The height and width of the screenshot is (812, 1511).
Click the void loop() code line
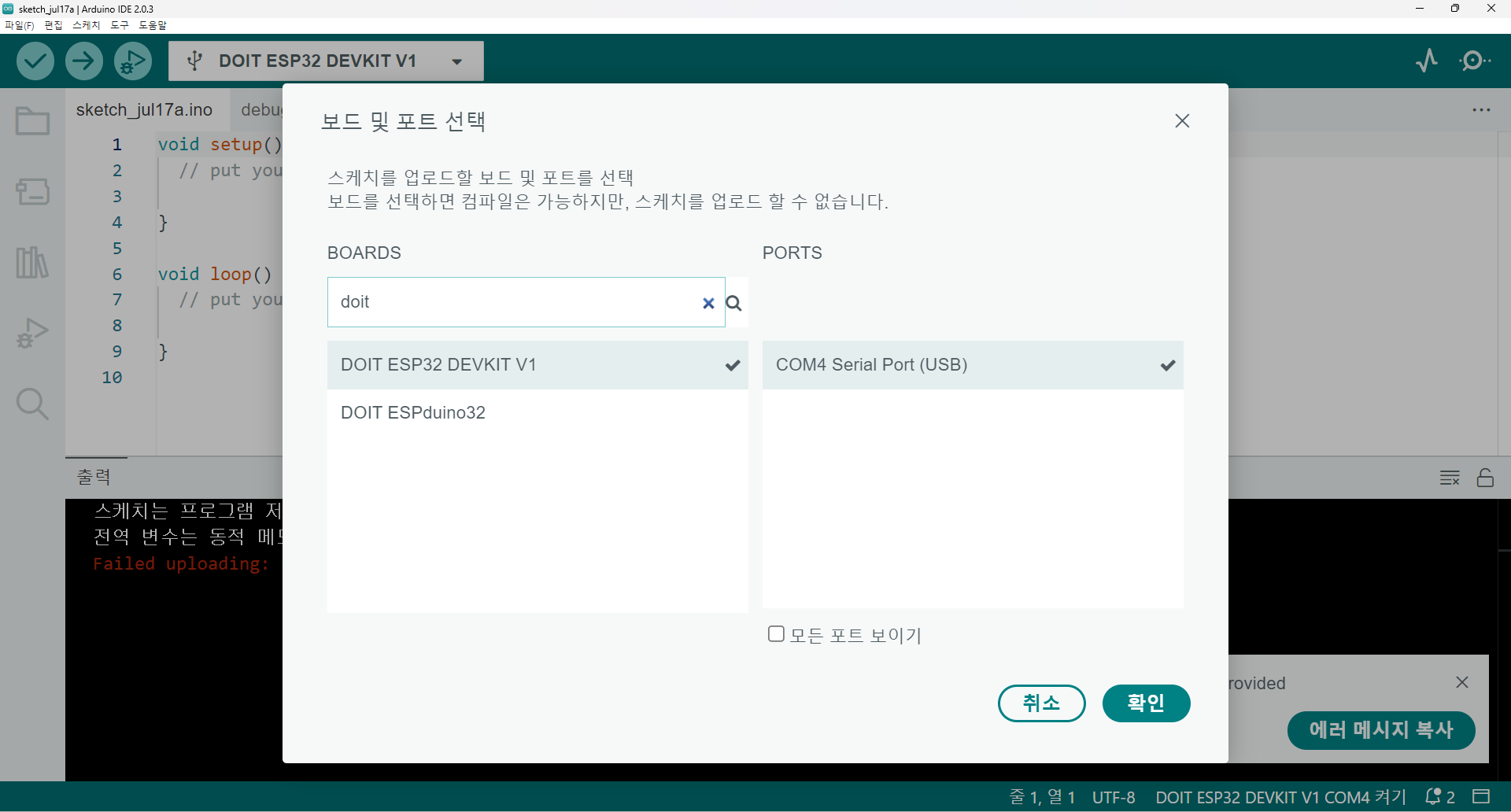click(x=215, y=275)
